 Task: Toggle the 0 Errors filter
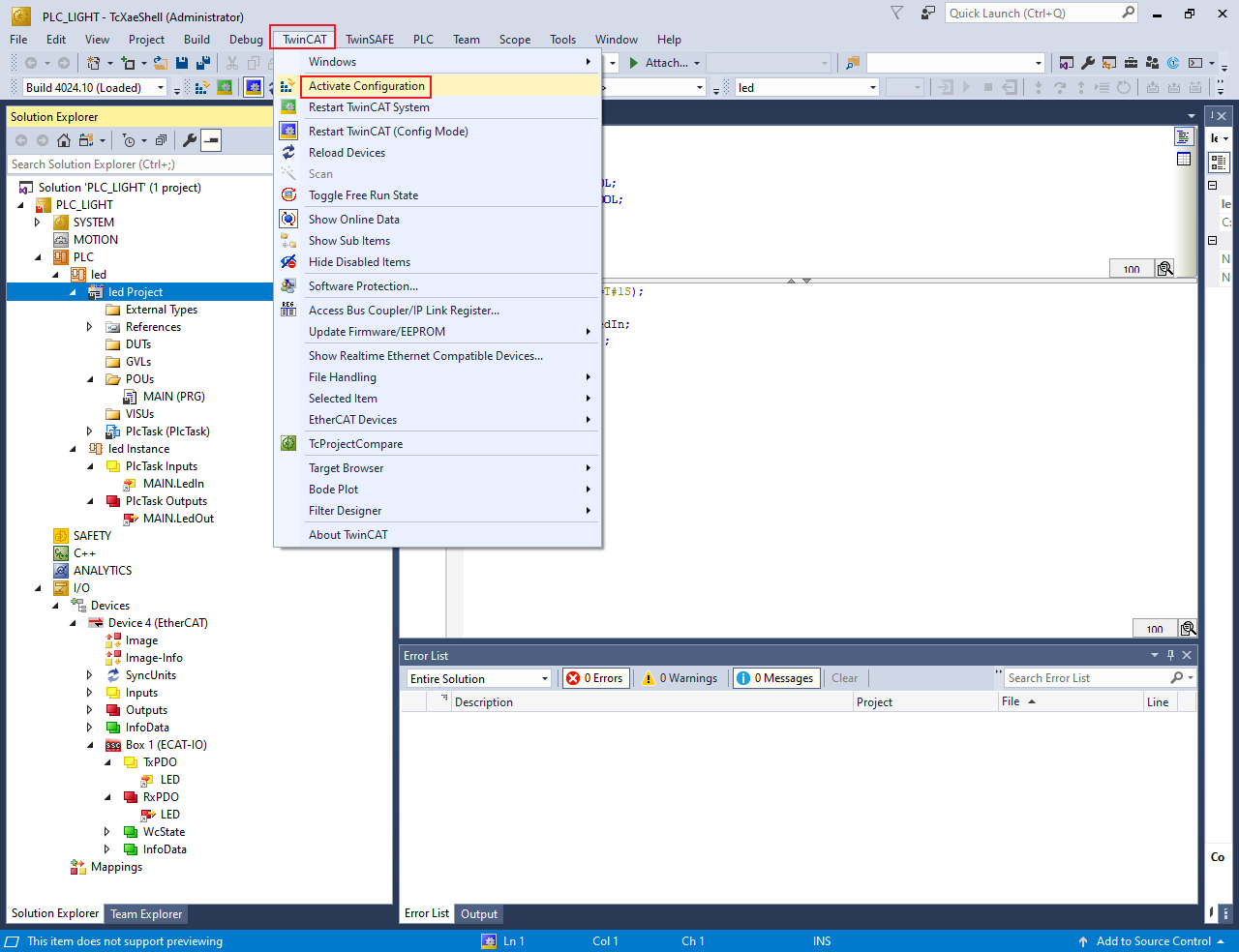595,678
